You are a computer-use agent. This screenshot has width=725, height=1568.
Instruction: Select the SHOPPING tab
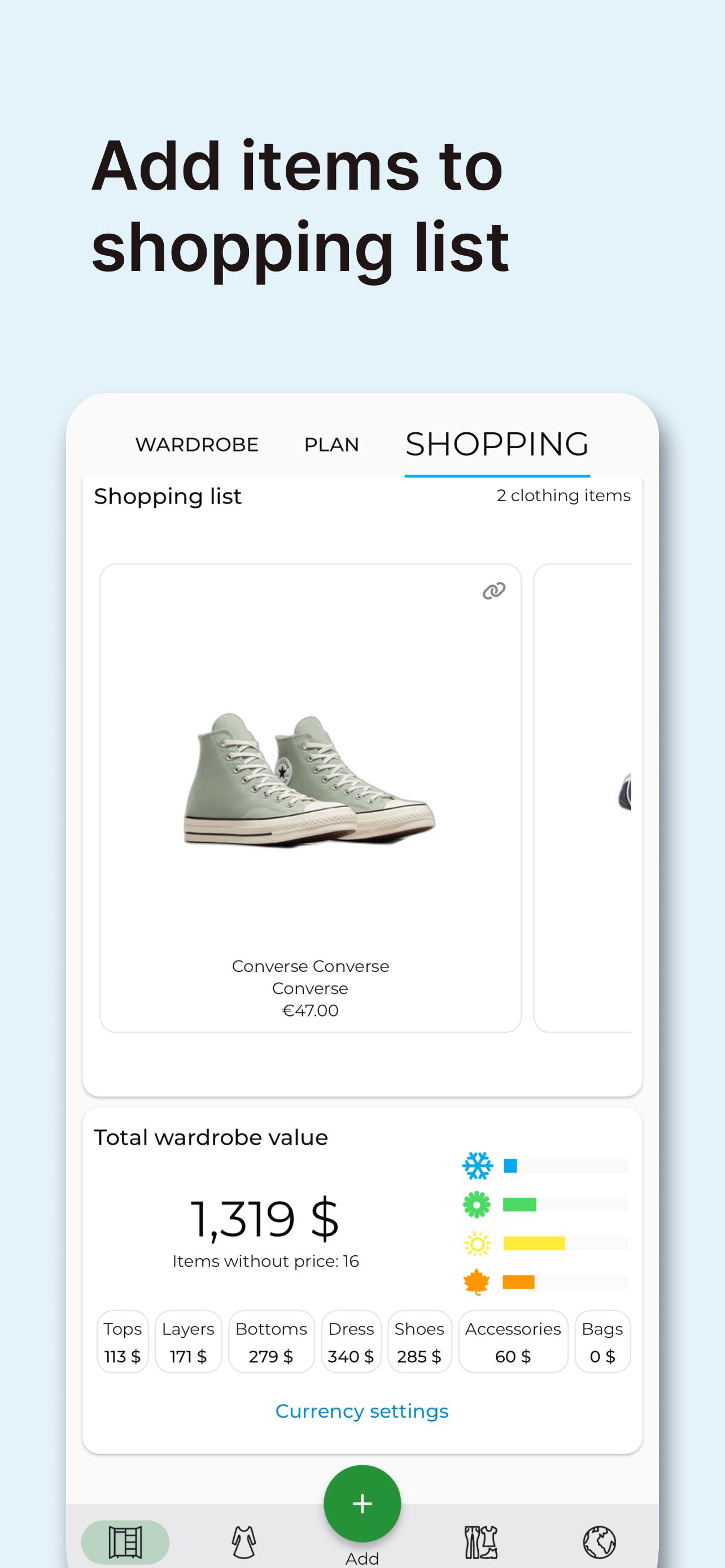(x=497, y=444)
